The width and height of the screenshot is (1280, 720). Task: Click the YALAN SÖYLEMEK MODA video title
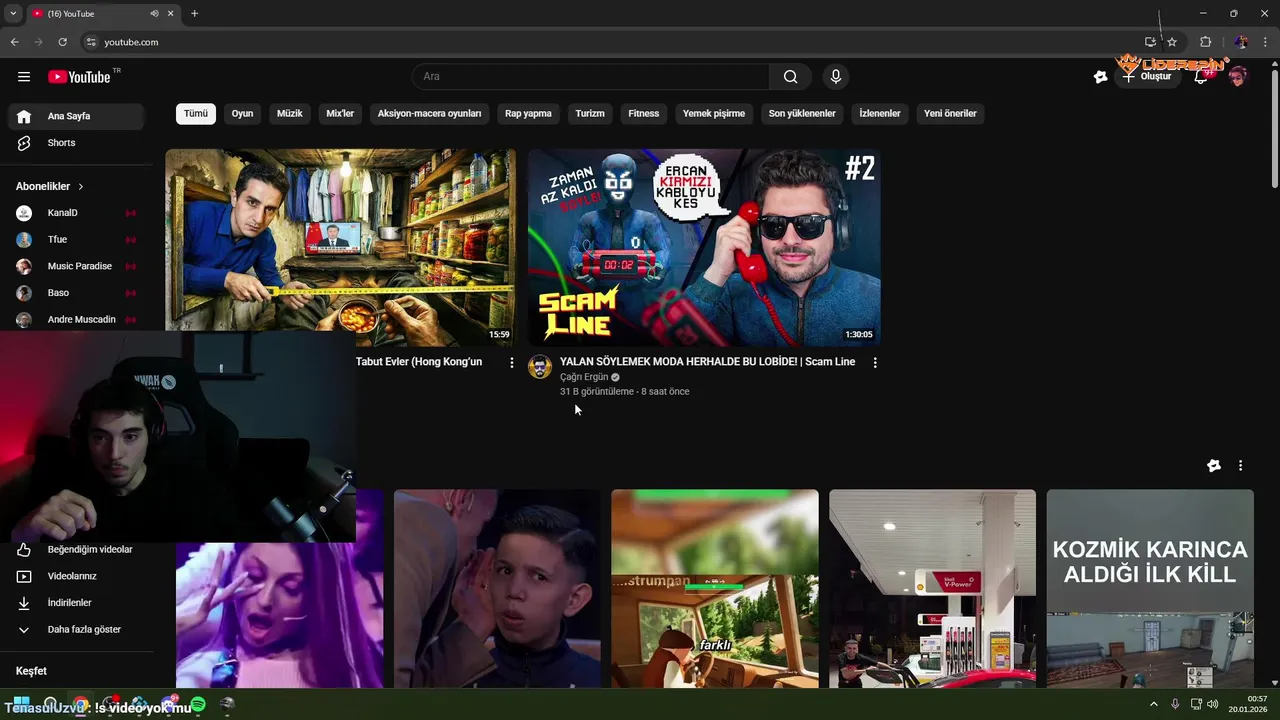pos(707,362)
